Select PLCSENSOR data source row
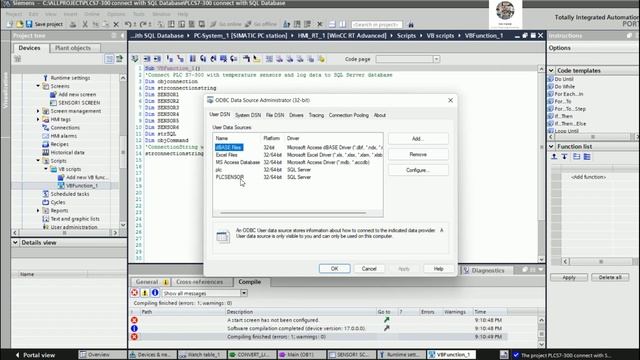Screen dimensions: 640x360 click(x=298, y=177)
